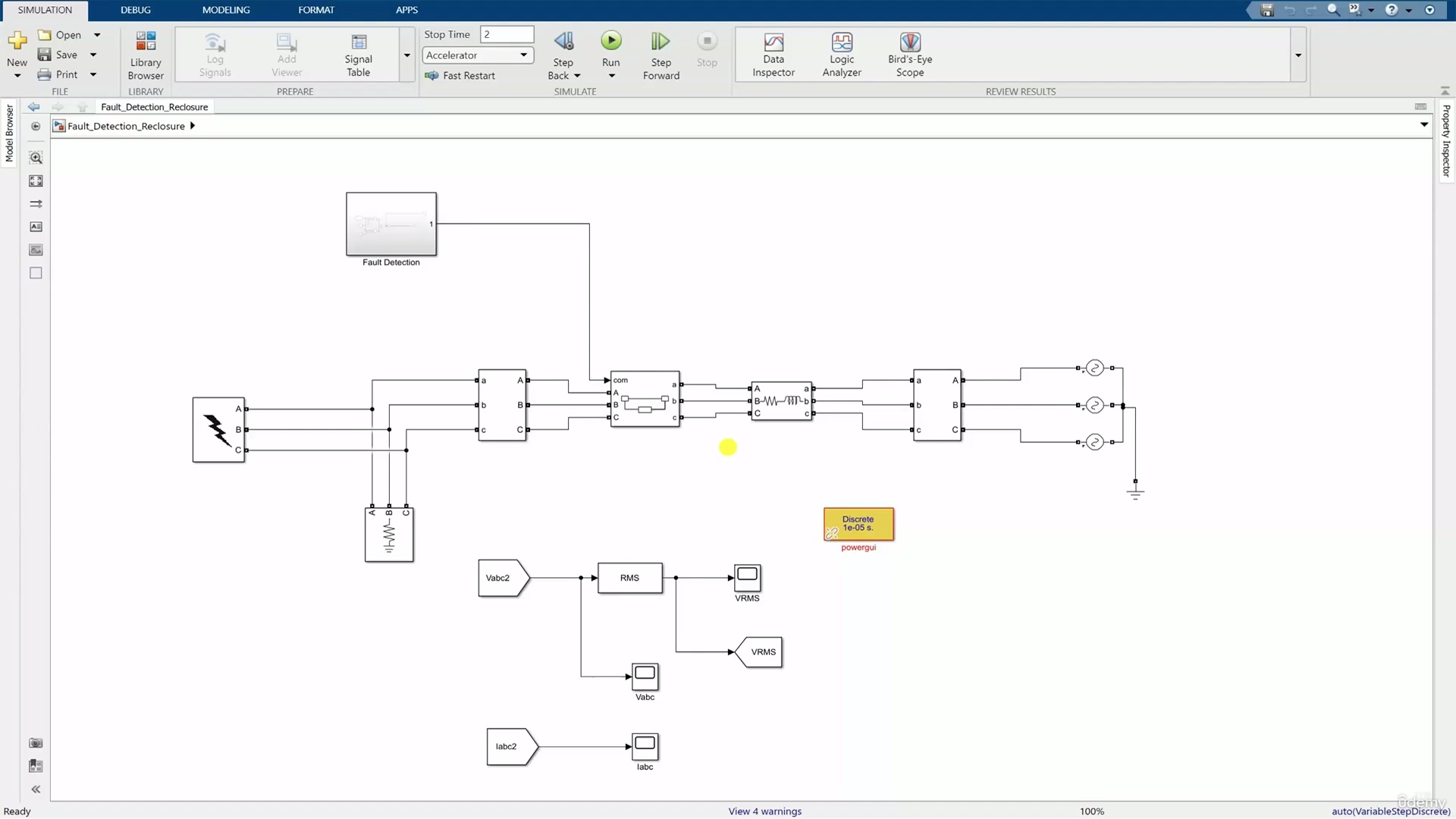Click the View 4 warnings link

coord(764,811)
